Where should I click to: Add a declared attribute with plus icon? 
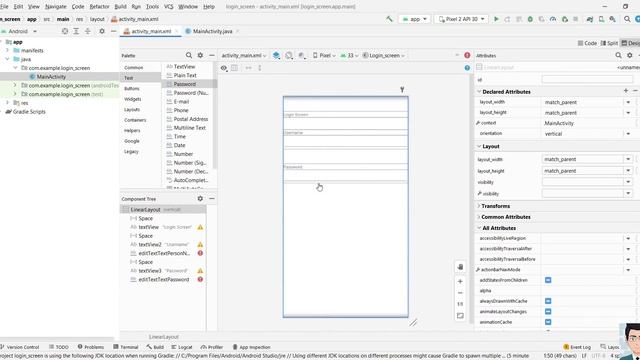626,91
